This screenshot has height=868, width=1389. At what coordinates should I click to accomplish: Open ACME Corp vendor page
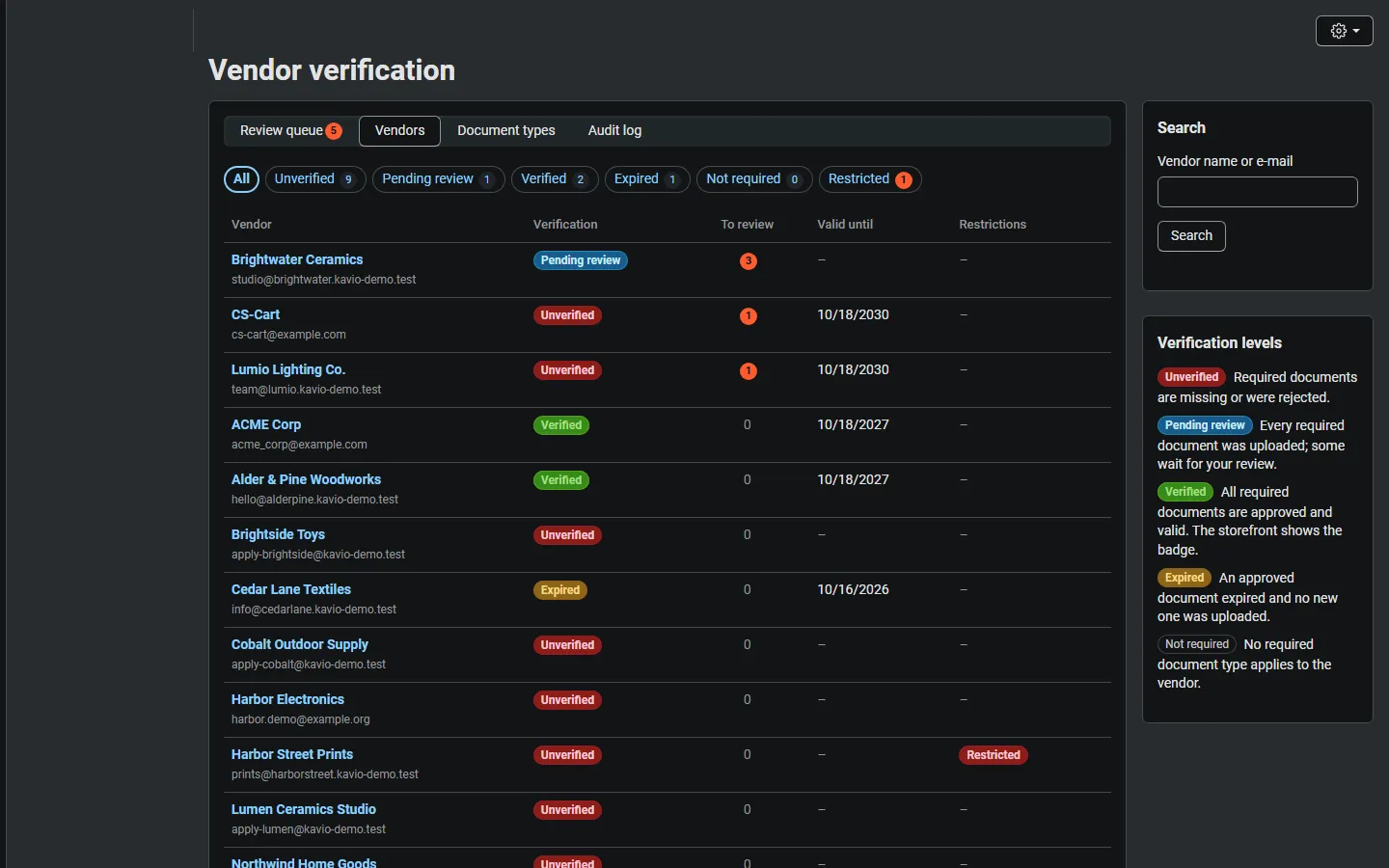(x=266, y=424)
